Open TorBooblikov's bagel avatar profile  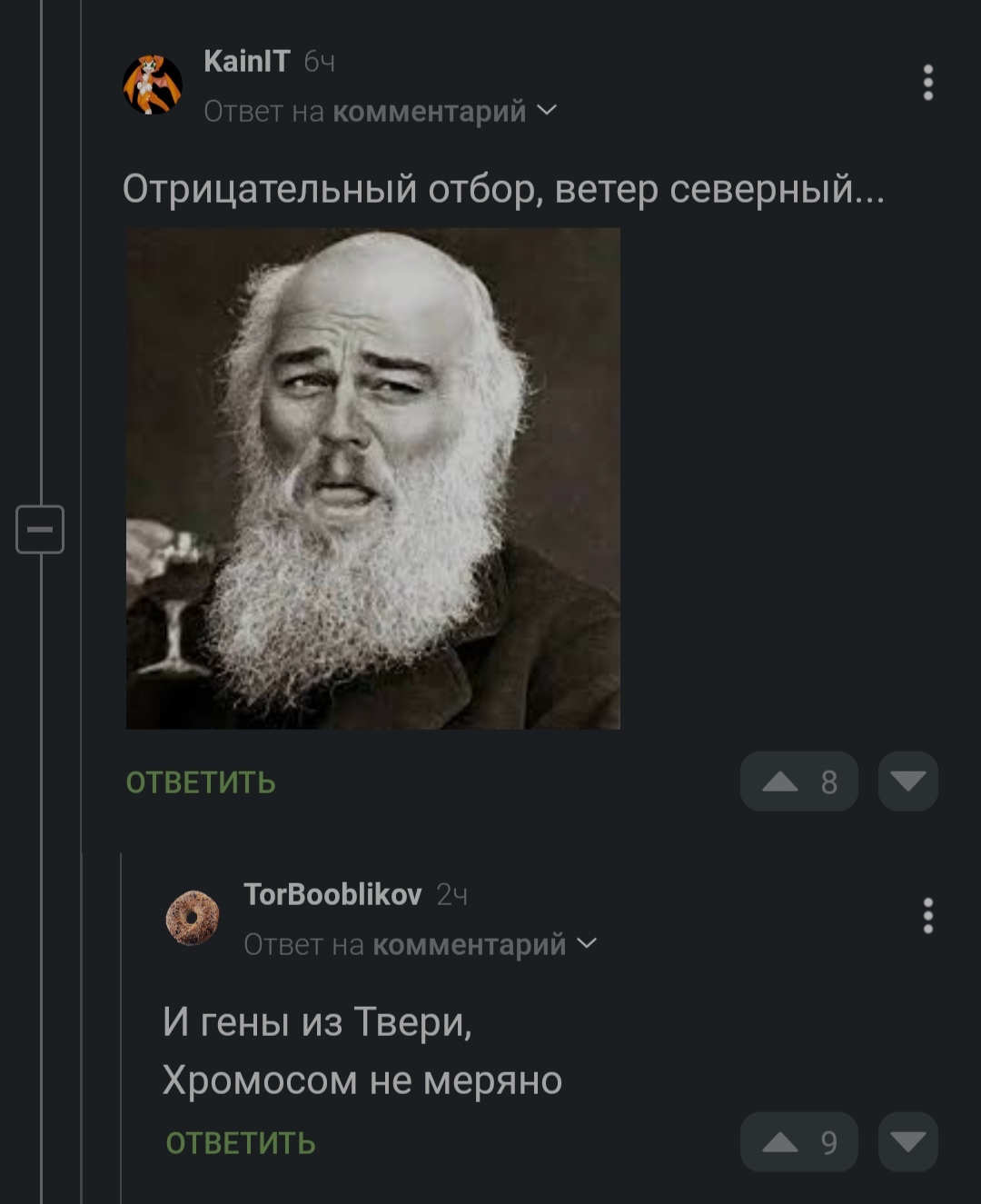click(x=193, y=918)
